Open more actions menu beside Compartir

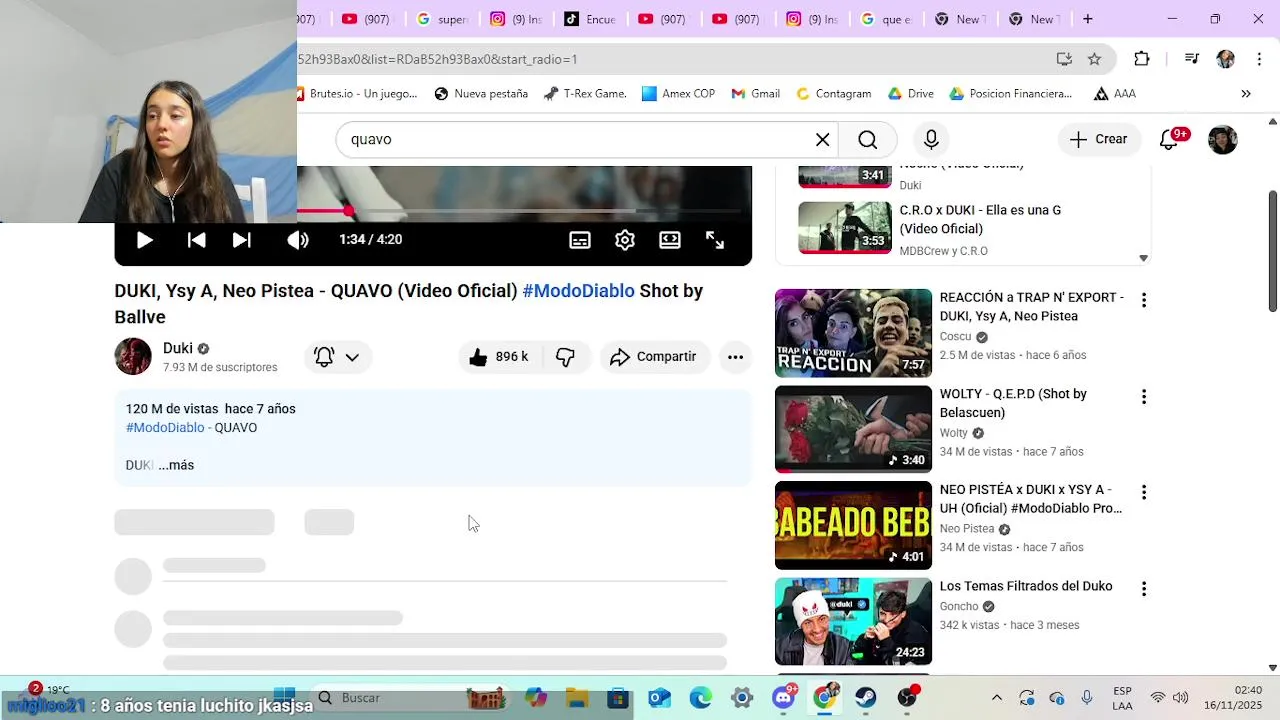point(735,357)
